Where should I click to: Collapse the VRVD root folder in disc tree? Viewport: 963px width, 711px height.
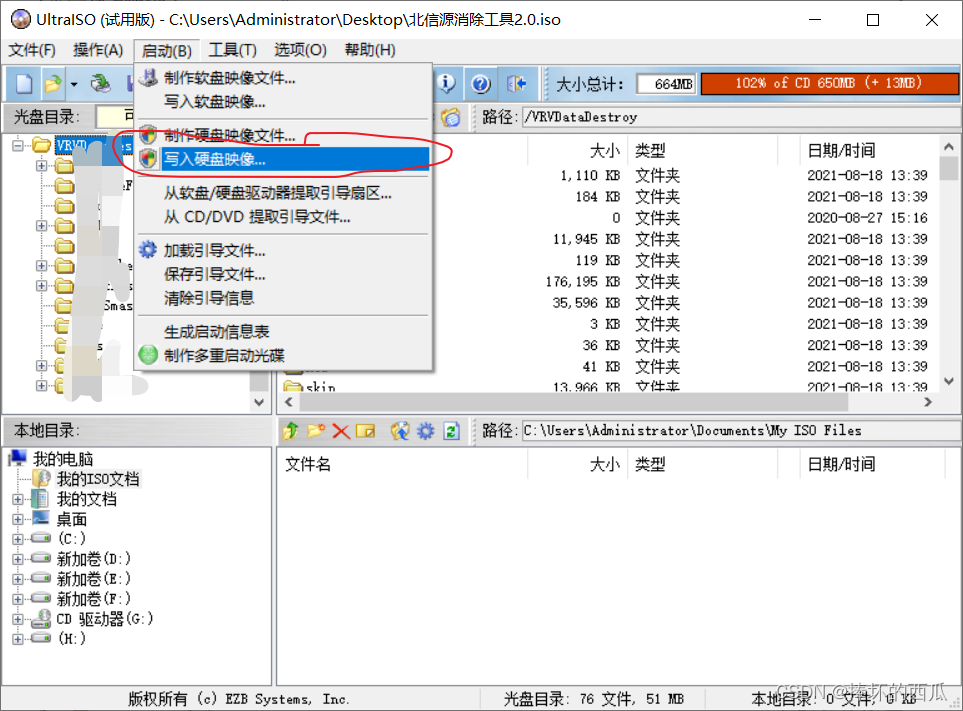(x=18, y=146)
